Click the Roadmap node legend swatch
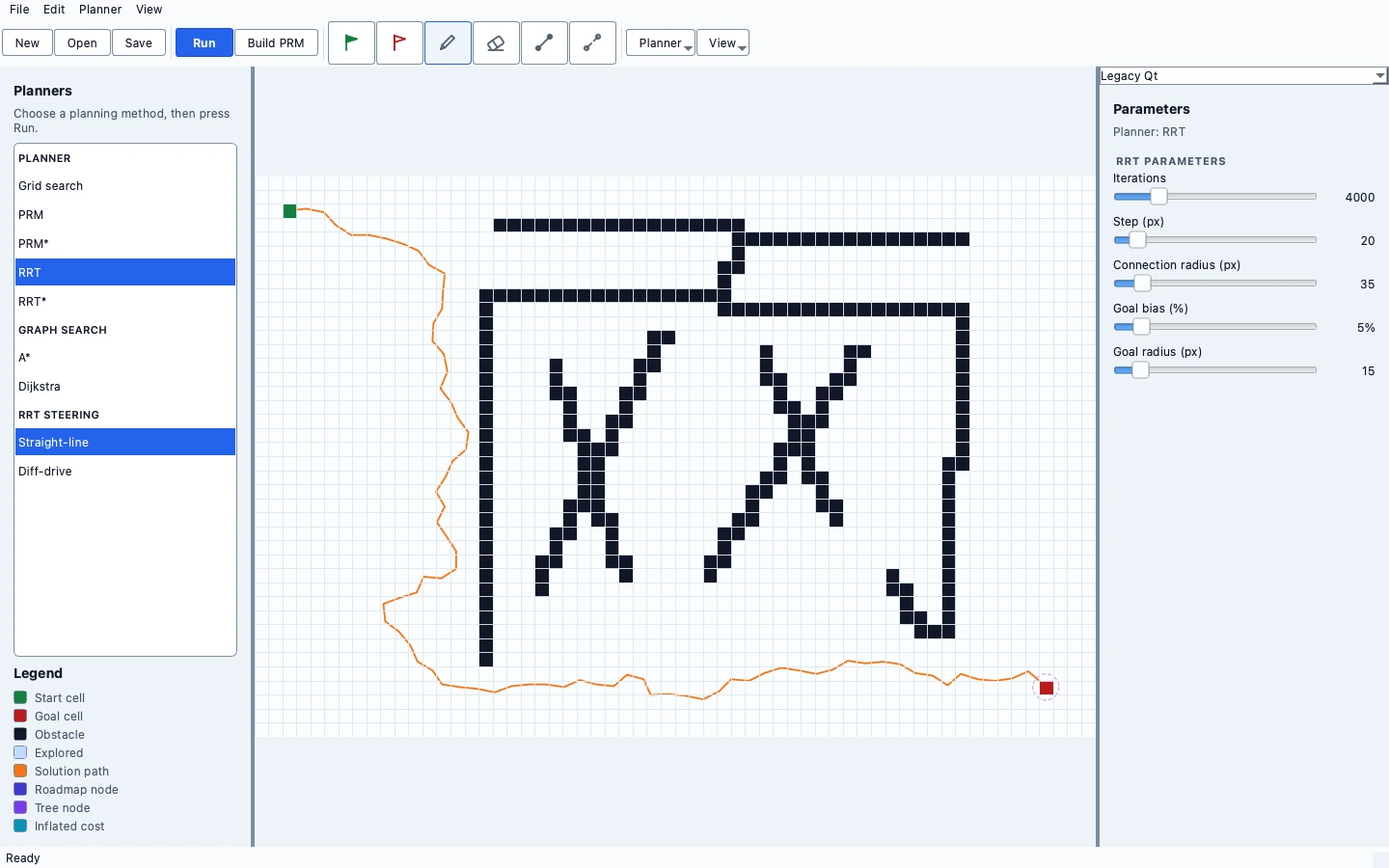 click(x=20, y=789)
